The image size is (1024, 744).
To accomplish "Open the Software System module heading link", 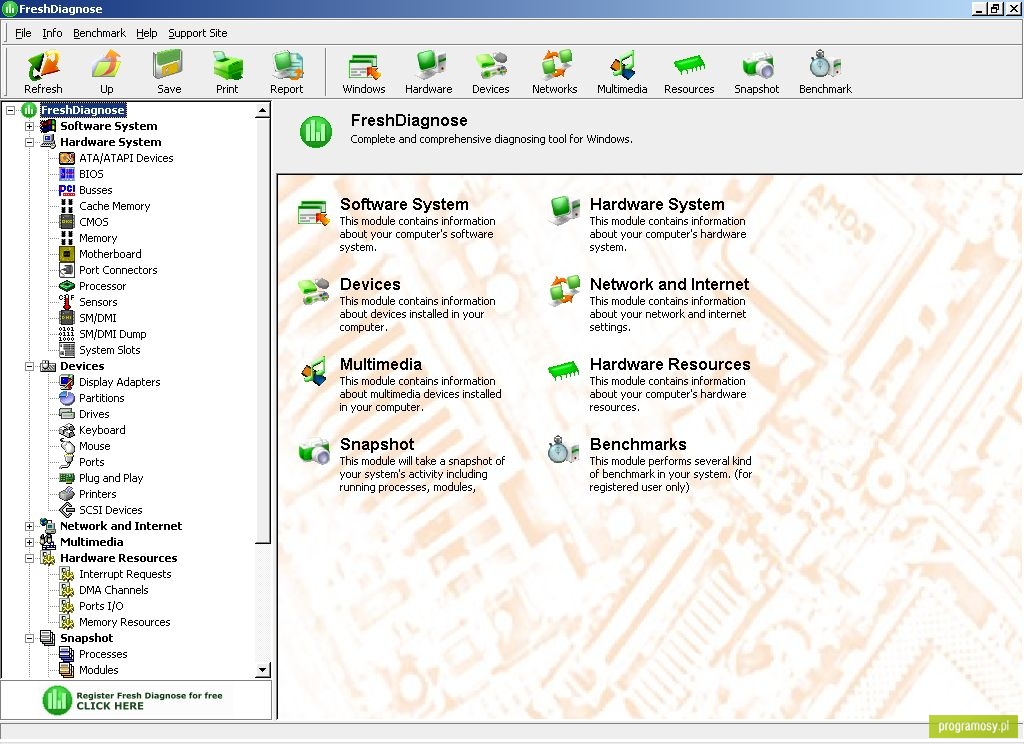I will click(404, 204).
